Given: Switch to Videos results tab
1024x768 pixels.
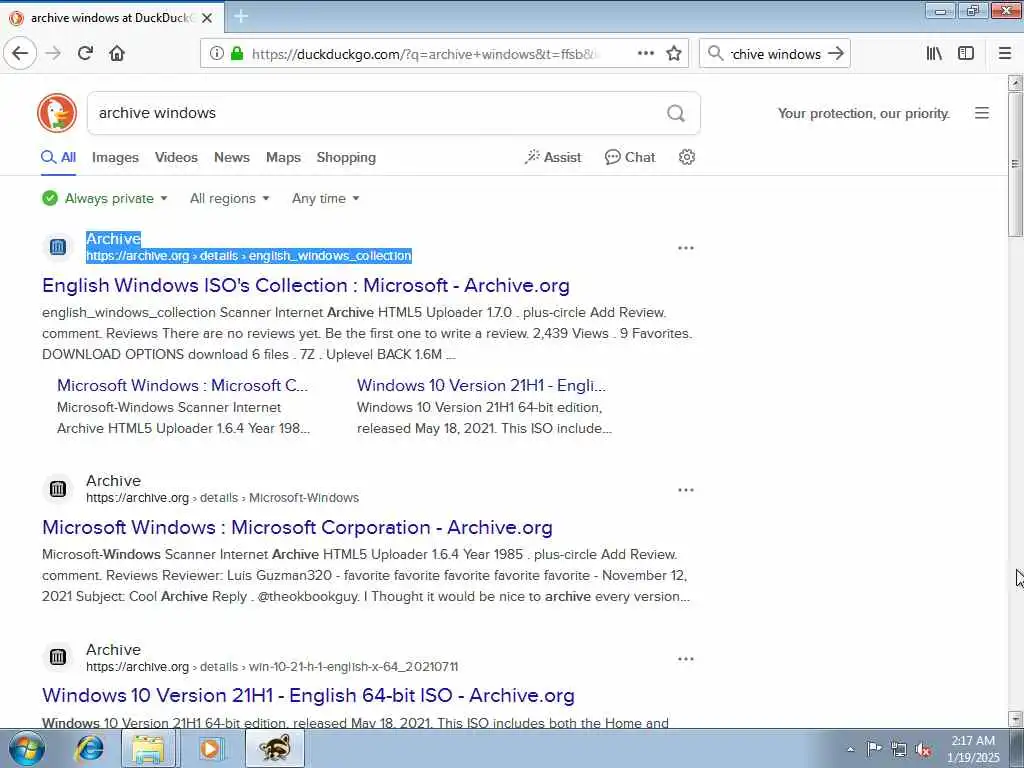Looking at the screenshot, I should tap(176, 157).
